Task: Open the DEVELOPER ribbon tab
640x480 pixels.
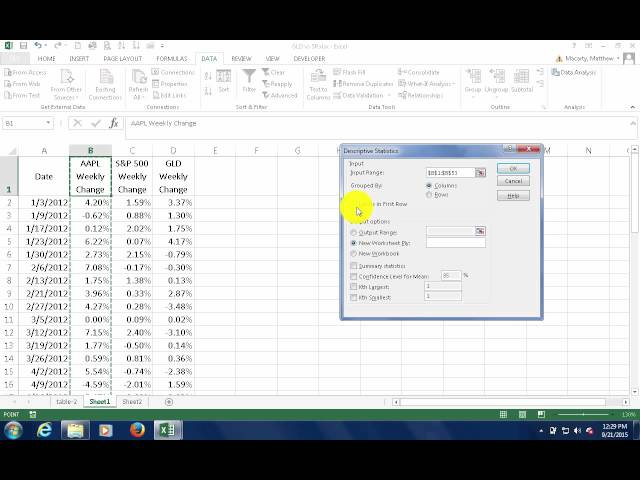Action: [309, 59]
